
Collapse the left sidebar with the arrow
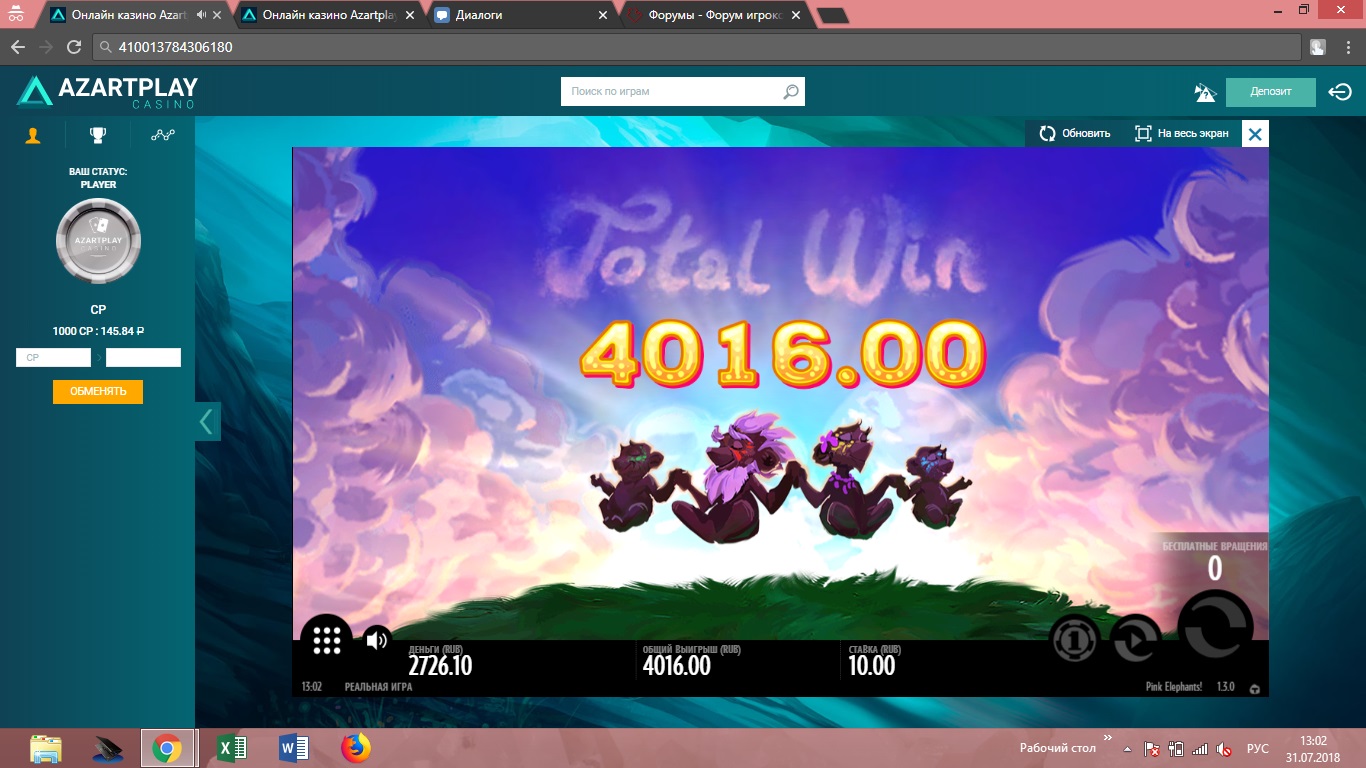tap(207, 422)
